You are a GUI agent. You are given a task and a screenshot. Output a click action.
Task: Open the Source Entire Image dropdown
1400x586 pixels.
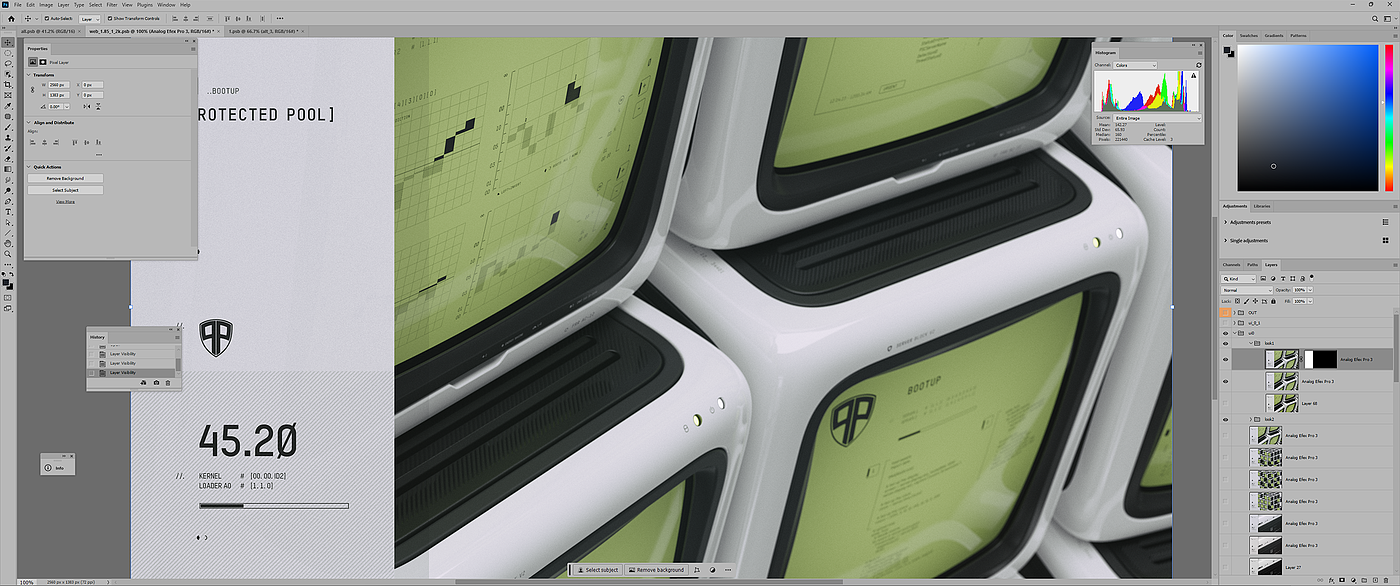[1157, 118]
